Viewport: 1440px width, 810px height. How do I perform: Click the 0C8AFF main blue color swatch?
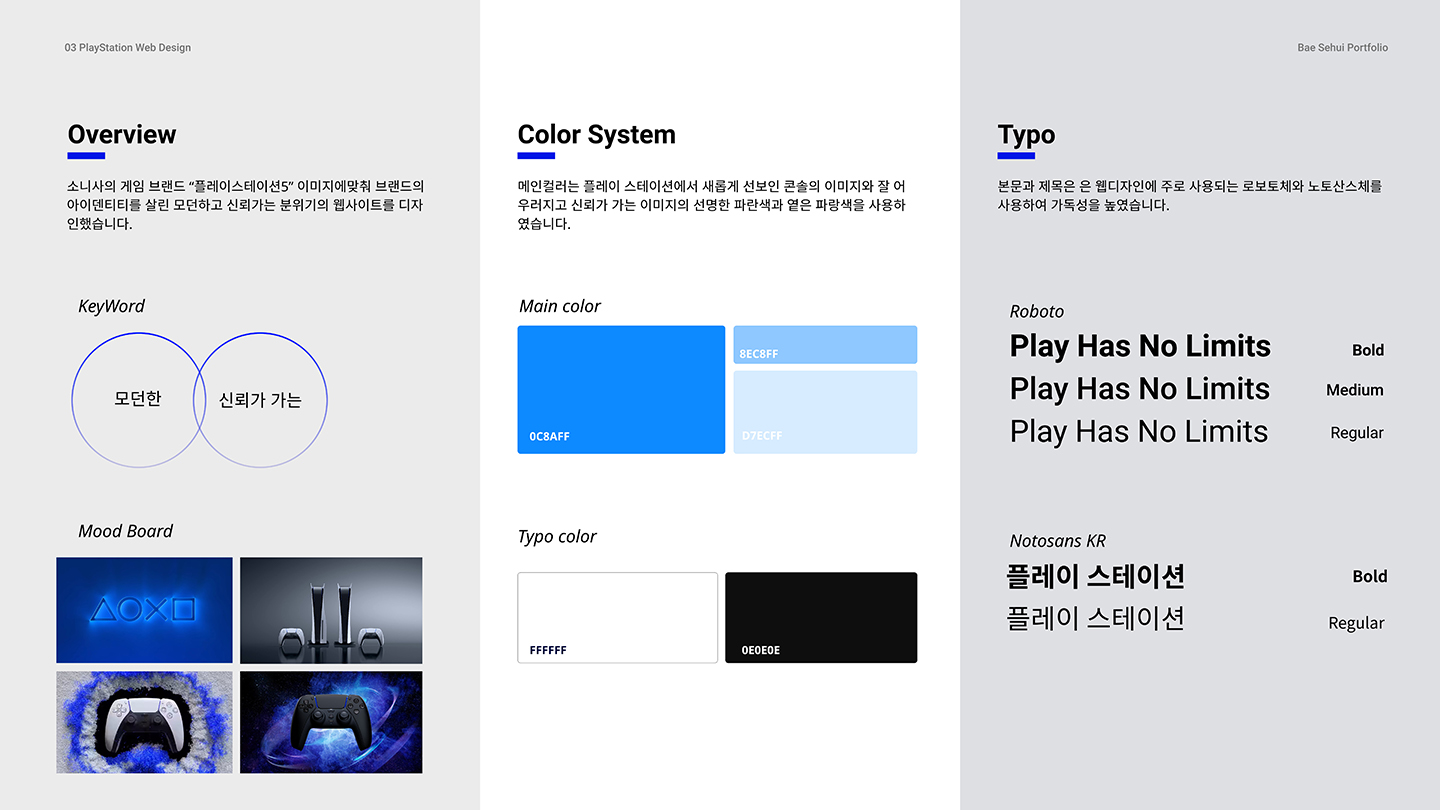(620, 389)
